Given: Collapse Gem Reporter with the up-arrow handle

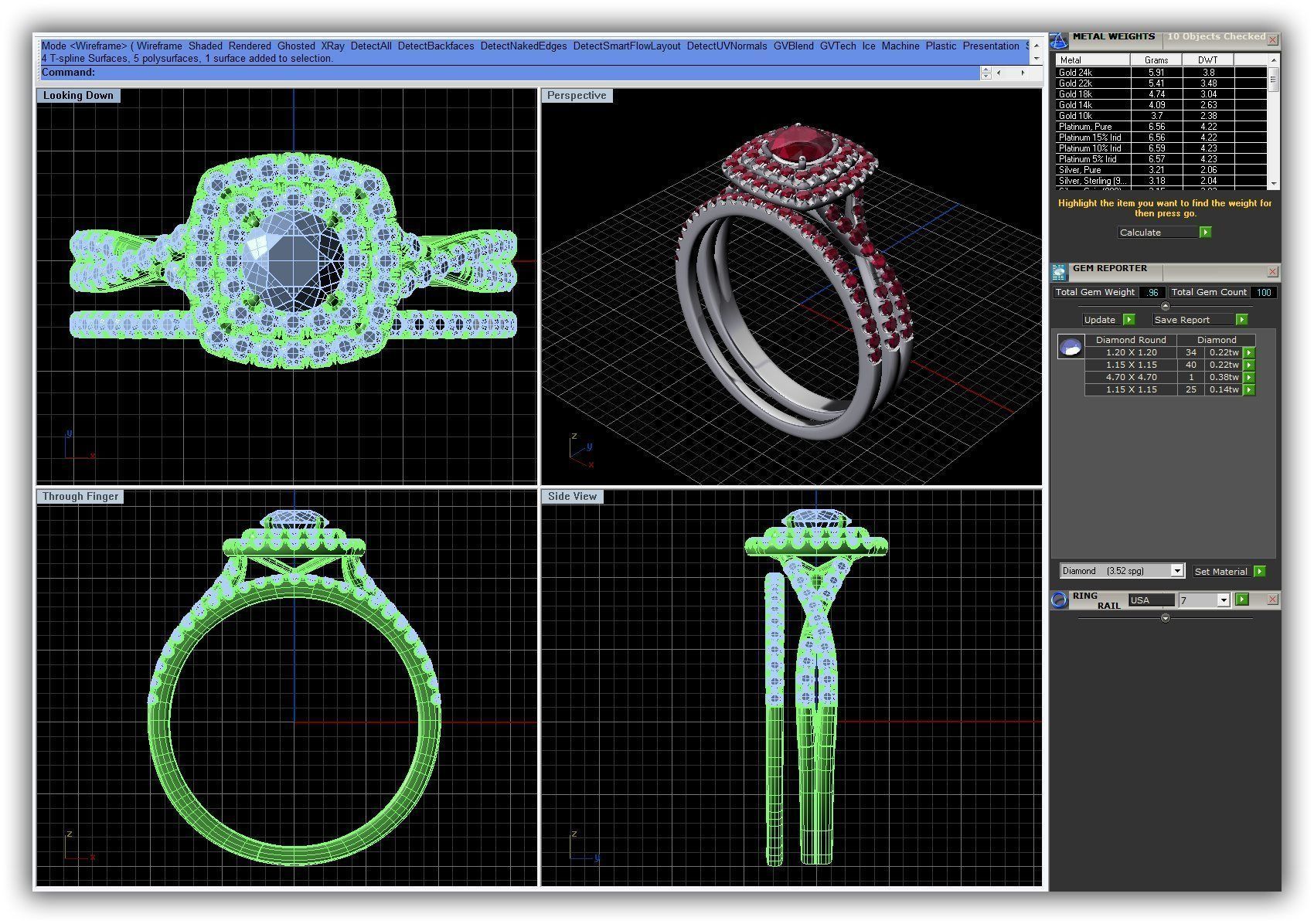Looking at the screenshot, I should 1166,307.
